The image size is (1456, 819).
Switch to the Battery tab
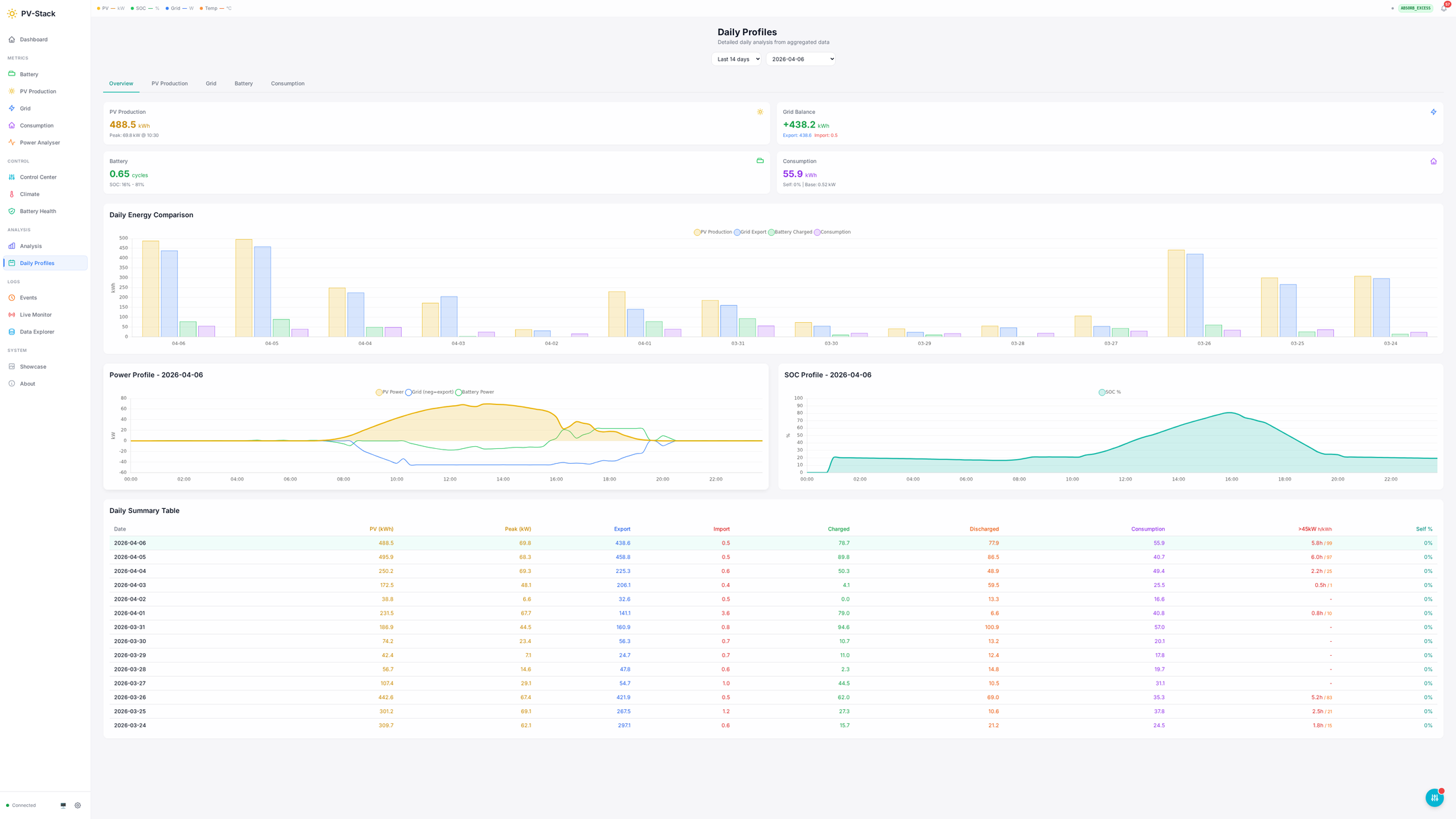pyautogui.click(x=243, y=84)
